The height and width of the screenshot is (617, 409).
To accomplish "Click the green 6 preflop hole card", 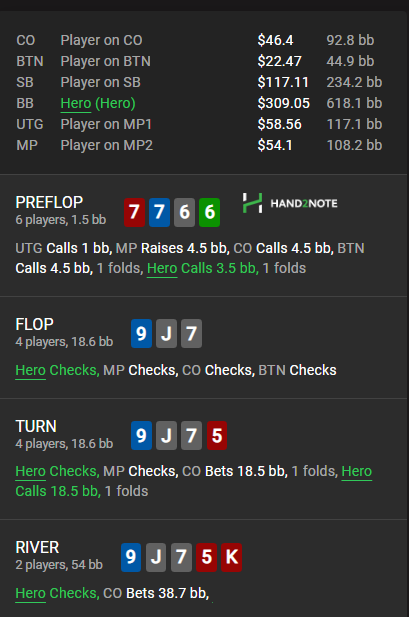I will pos(209,212).
